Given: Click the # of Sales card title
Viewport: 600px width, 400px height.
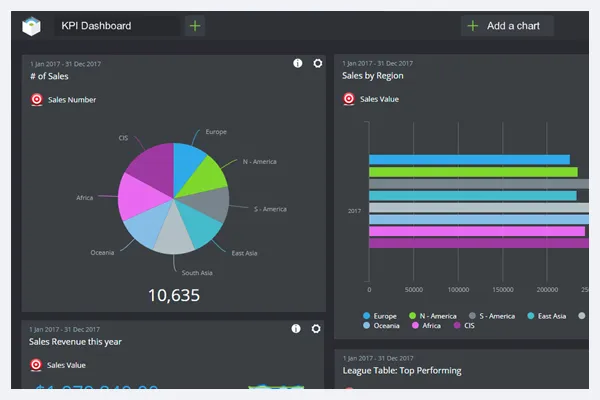Looking at the screenshot, I should click(x=49, y=76).
